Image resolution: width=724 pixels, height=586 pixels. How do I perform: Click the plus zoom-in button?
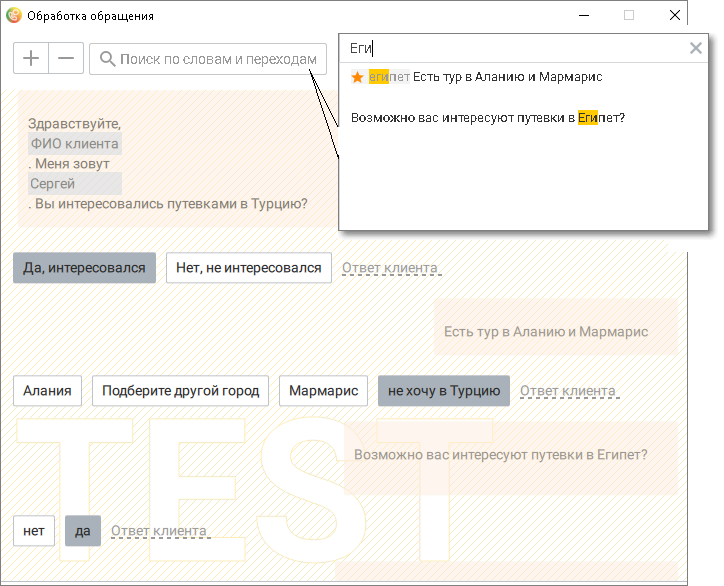[x=31, y=58]
